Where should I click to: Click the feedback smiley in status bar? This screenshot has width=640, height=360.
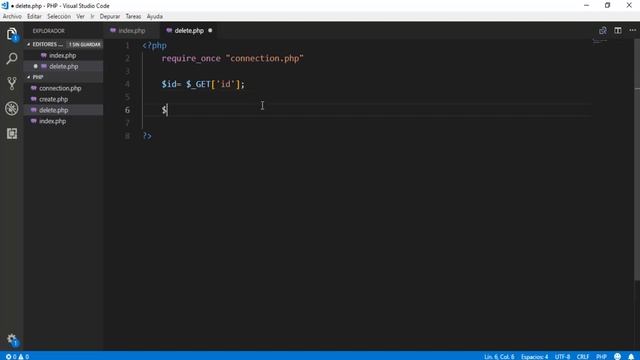[x=618, y=357]
